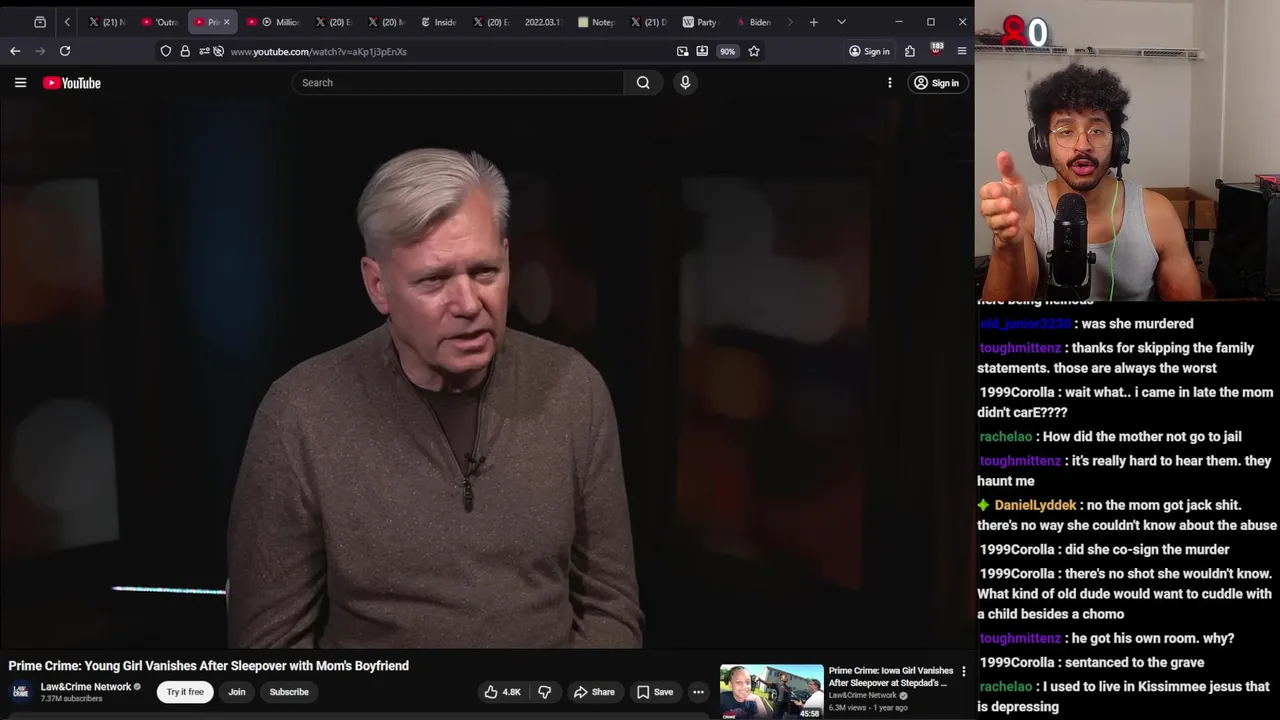Go back with browser back arrow
The image size is (1280, 720).
(x=15, y=51)
